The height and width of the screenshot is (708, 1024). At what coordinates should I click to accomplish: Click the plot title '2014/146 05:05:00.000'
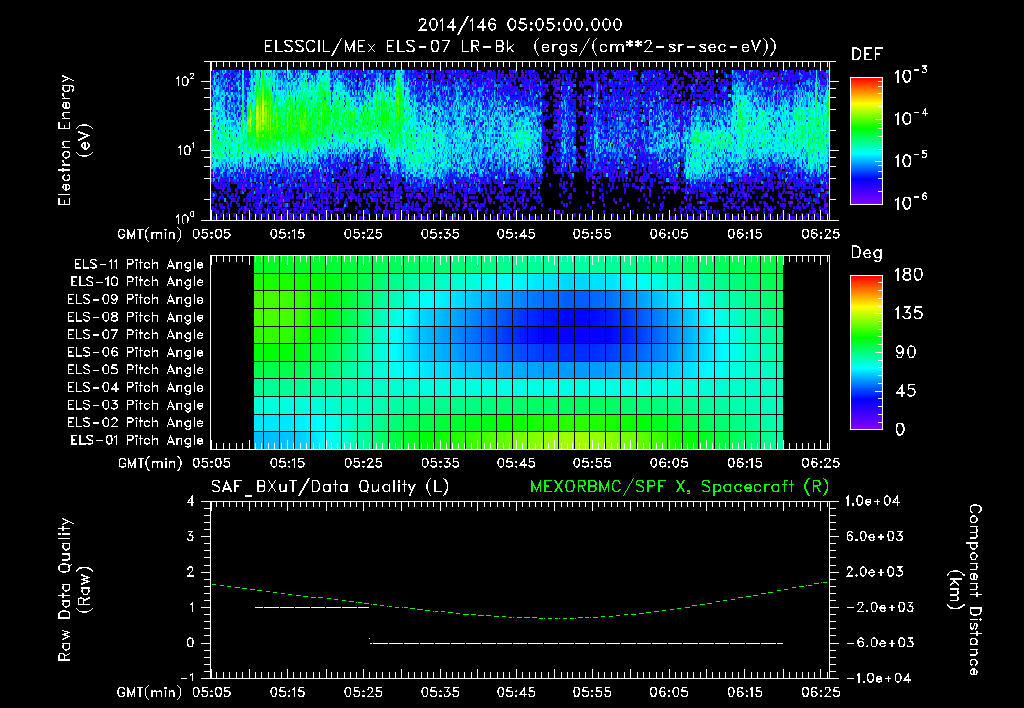click(520, 25)
